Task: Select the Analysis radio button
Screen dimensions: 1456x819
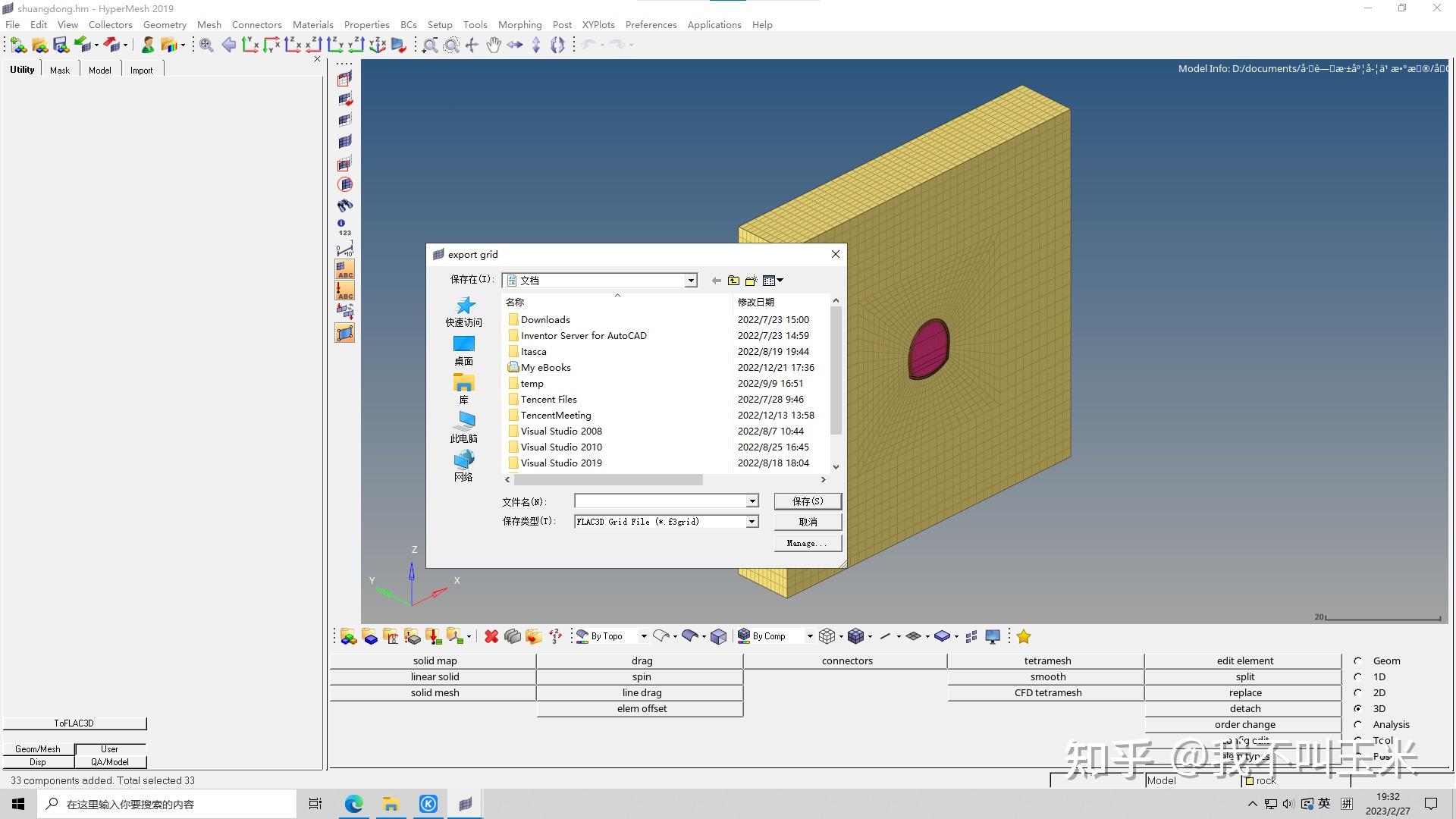Action: coord(1357,724)
